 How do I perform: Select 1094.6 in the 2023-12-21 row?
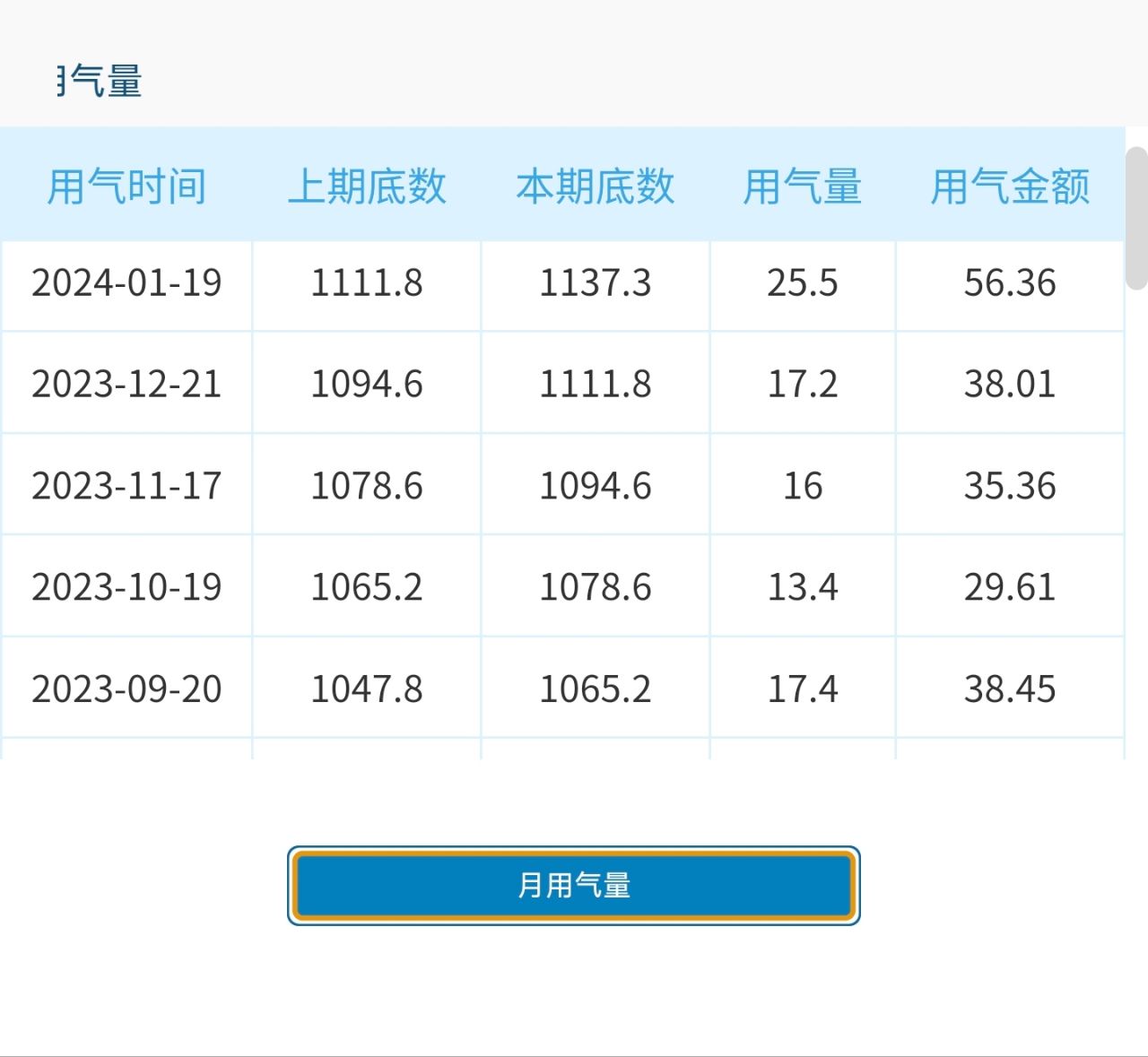click(x=367, y=385)
